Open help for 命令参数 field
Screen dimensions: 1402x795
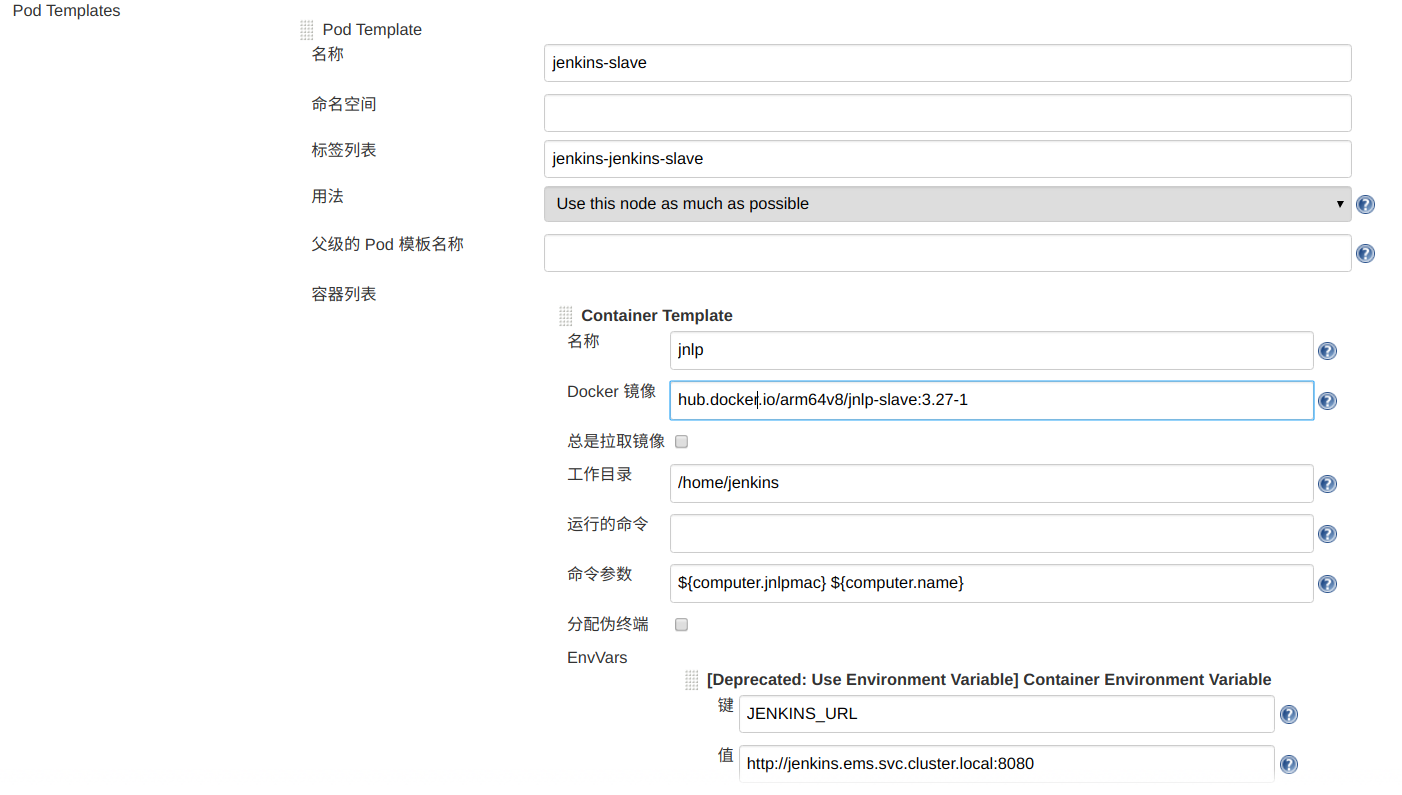[x=1327, y=583]
